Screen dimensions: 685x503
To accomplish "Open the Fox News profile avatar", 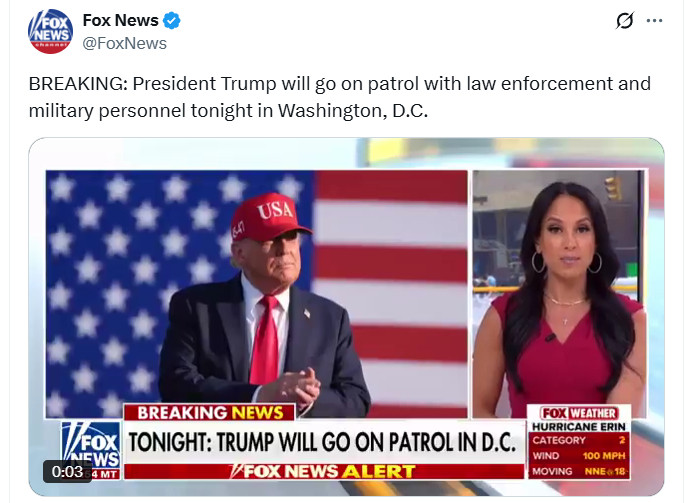I will (x=50, y=31).
